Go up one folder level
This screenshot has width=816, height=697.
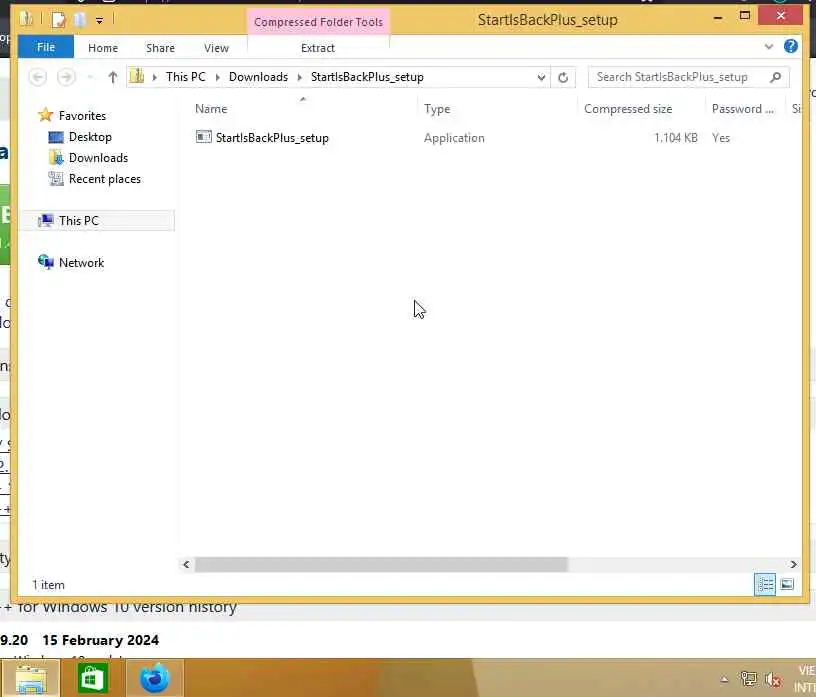(x=113, y=77)
